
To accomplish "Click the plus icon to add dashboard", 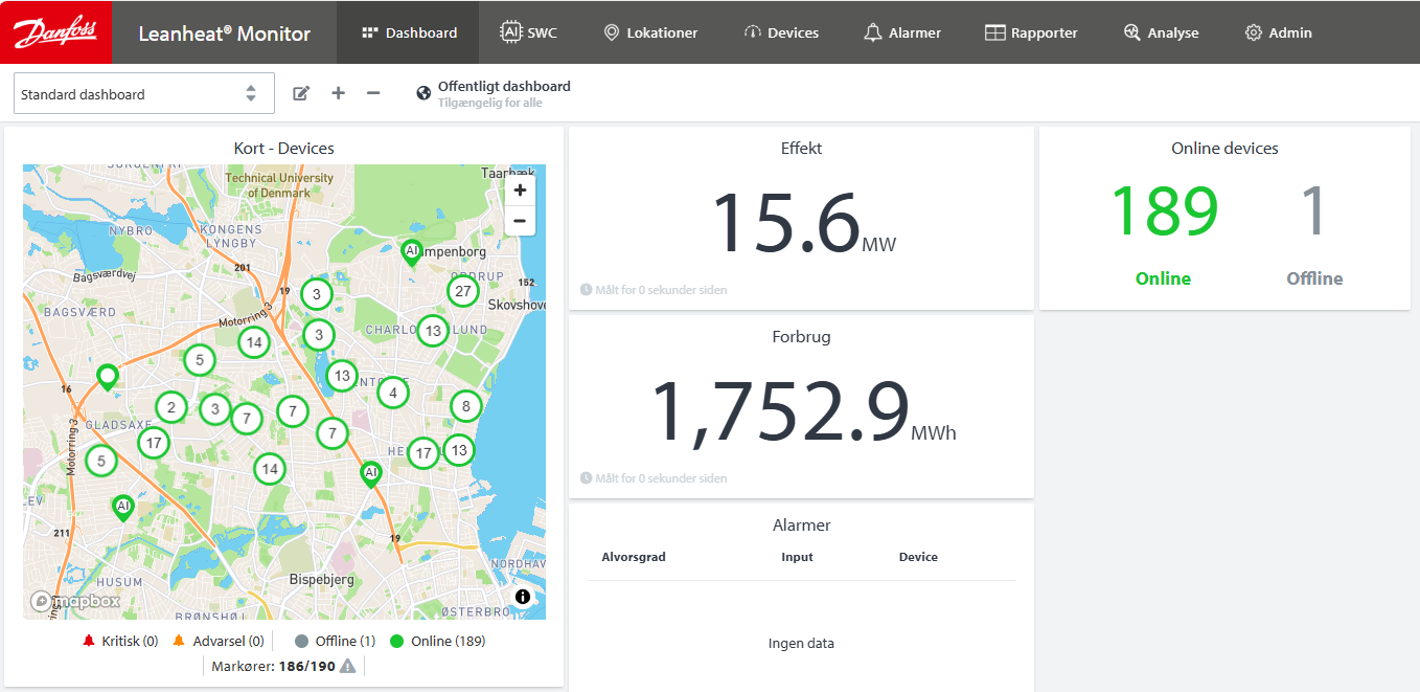I will click(338, 93).
